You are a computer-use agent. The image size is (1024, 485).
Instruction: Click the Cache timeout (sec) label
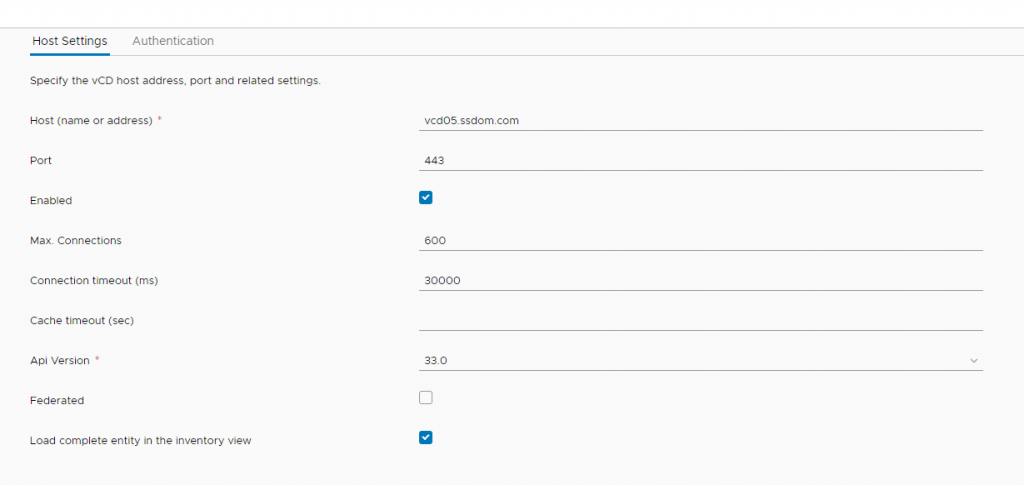(x=82, y=321)
